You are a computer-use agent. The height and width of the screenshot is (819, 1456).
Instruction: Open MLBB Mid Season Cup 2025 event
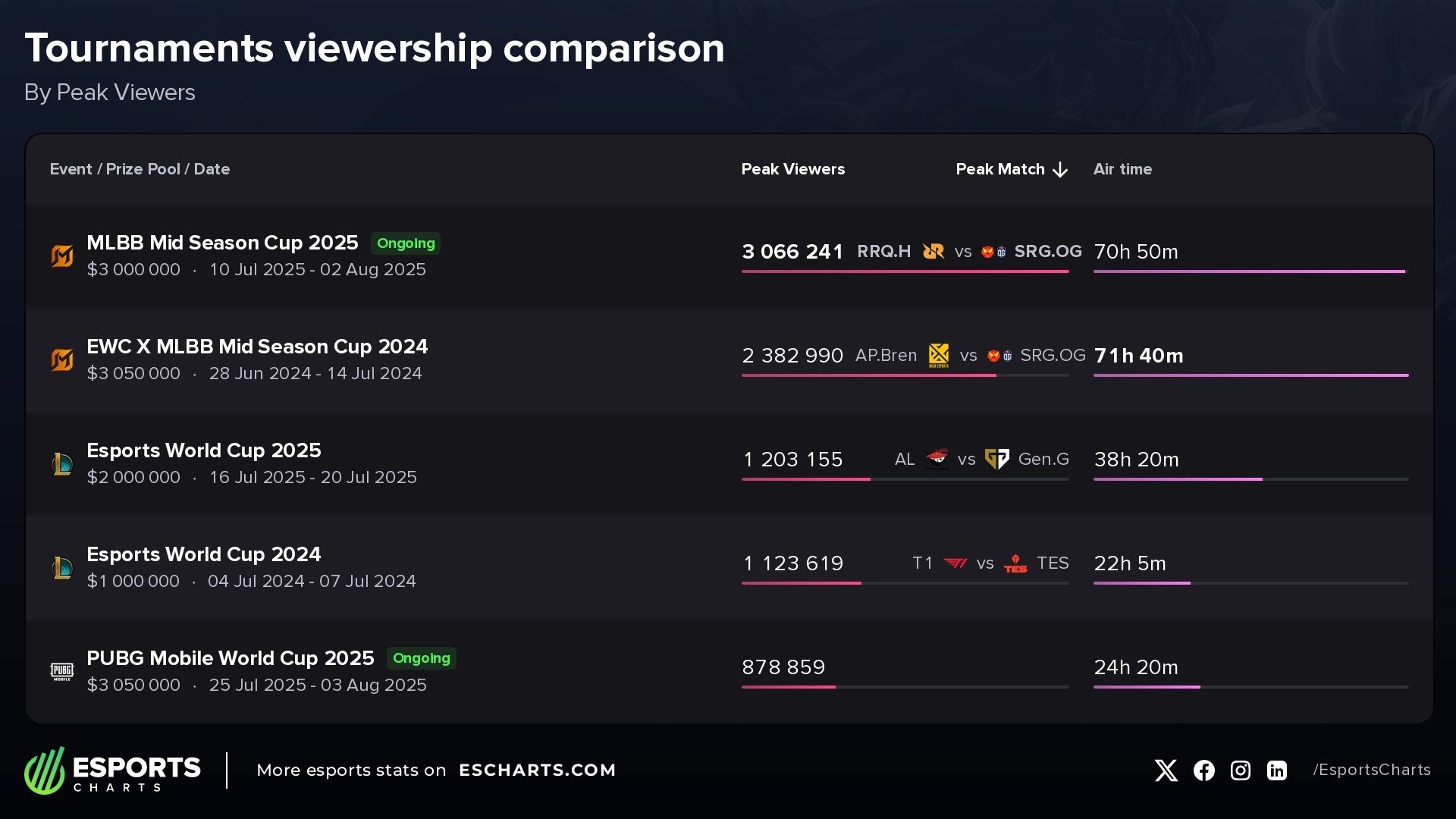click(222, 243)
